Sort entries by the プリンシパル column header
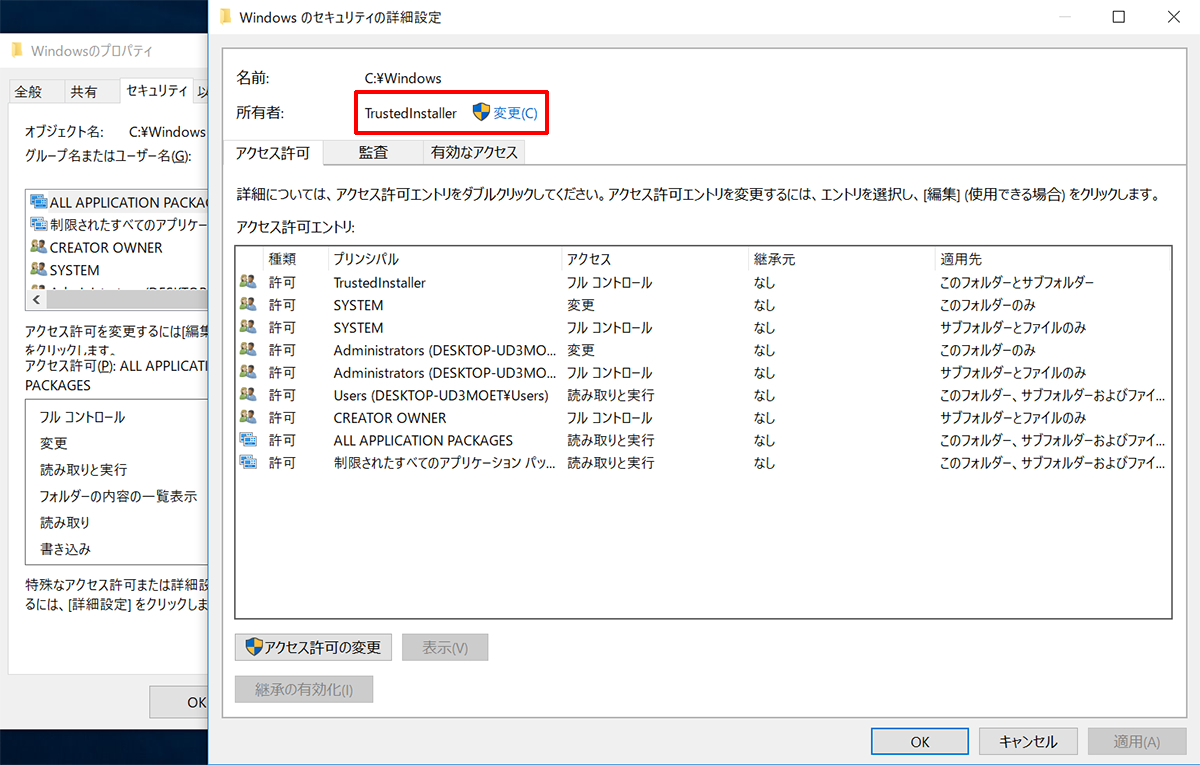 coord(445,259)
